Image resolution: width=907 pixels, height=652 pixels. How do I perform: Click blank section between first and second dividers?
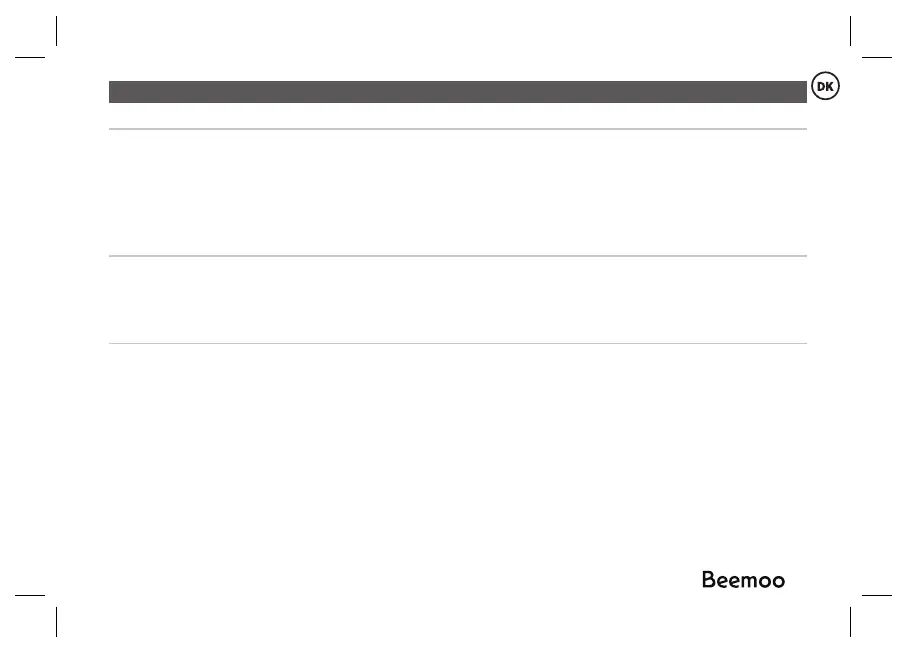pyautogui.click(x=457, y=192)
